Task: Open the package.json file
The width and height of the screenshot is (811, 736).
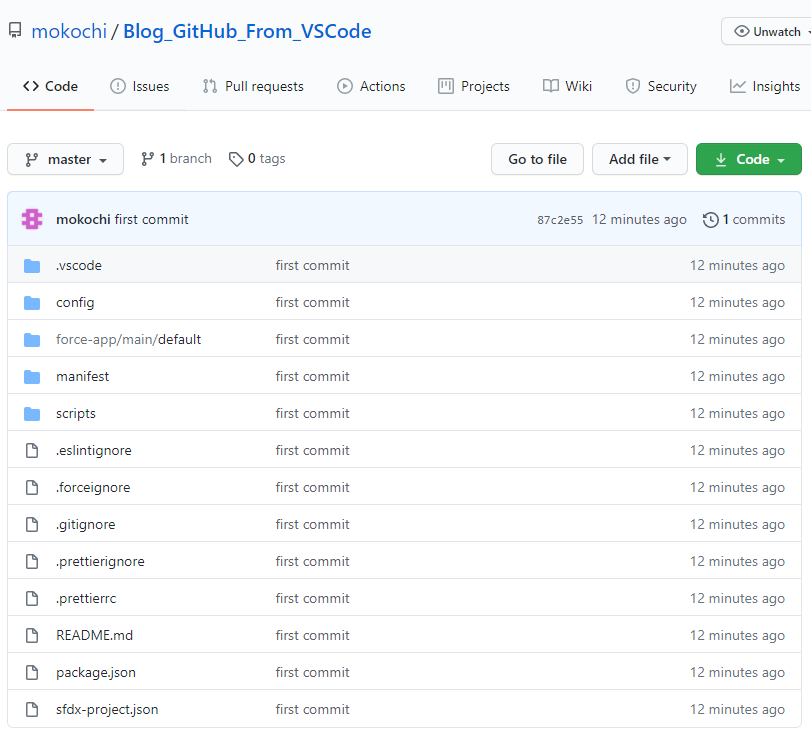Action: coord(96,672)
